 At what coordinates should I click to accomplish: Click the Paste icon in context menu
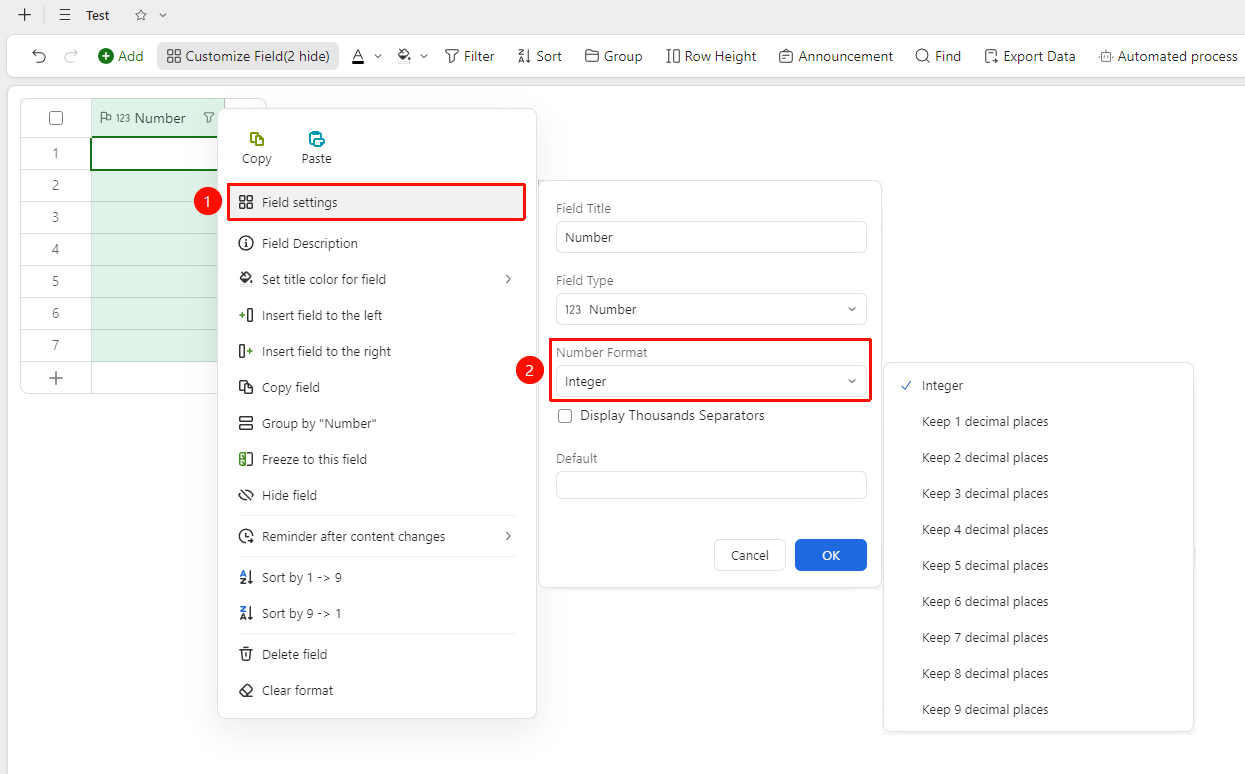click(x=316, y=139)
